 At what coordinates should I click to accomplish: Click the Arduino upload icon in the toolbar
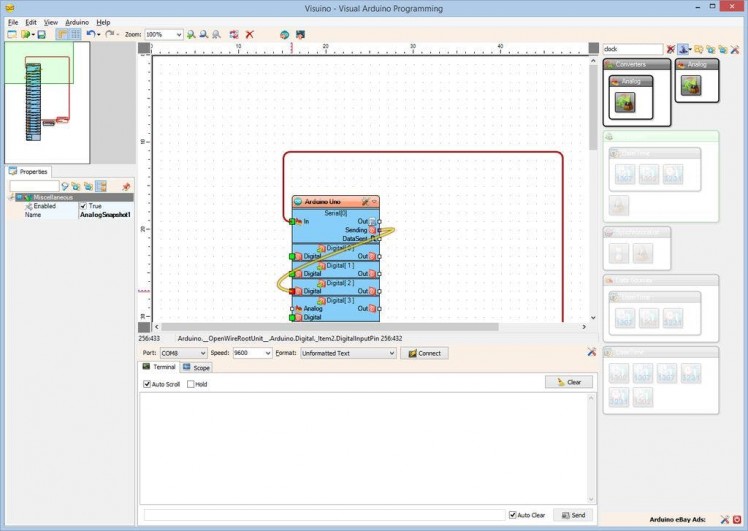299,34
